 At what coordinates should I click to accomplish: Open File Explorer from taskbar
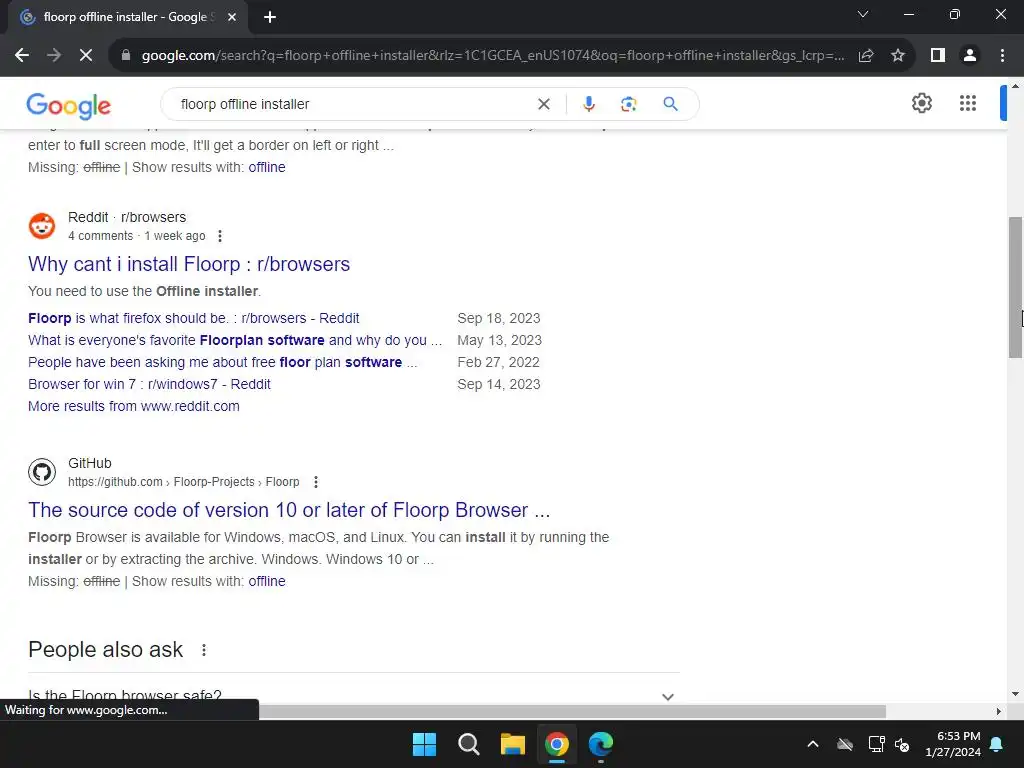click(513, 744)
